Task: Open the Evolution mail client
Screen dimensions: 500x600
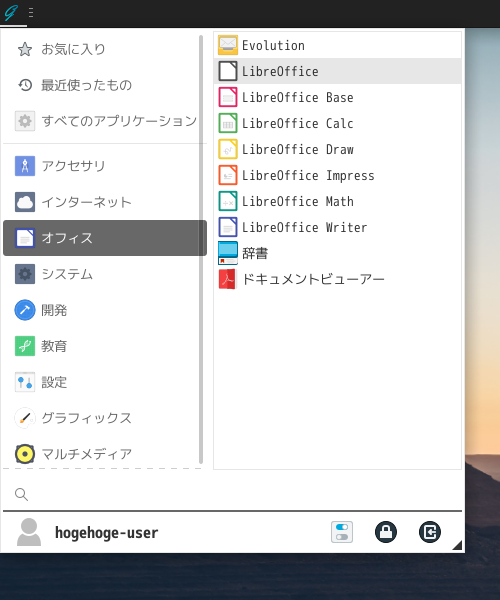Action: pos(337,45)
